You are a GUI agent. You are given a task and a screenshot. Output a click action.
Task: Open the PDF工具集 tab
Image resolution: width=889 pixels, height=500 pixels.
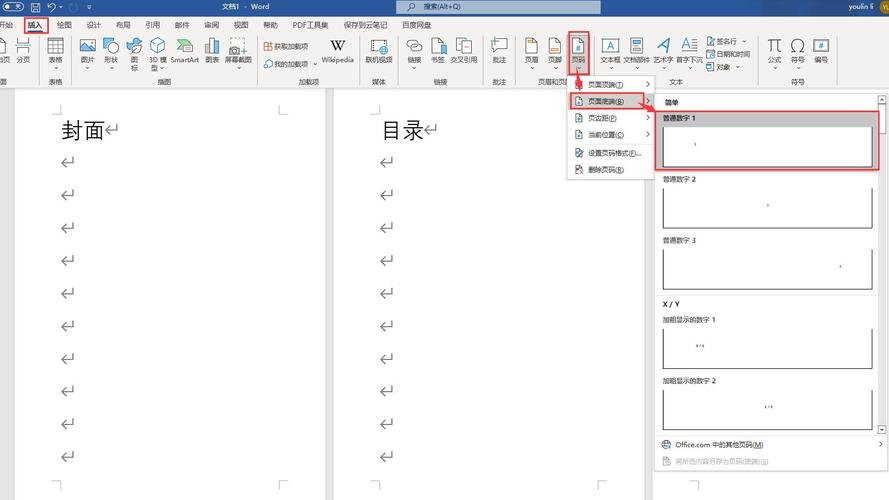coord(310,25)
